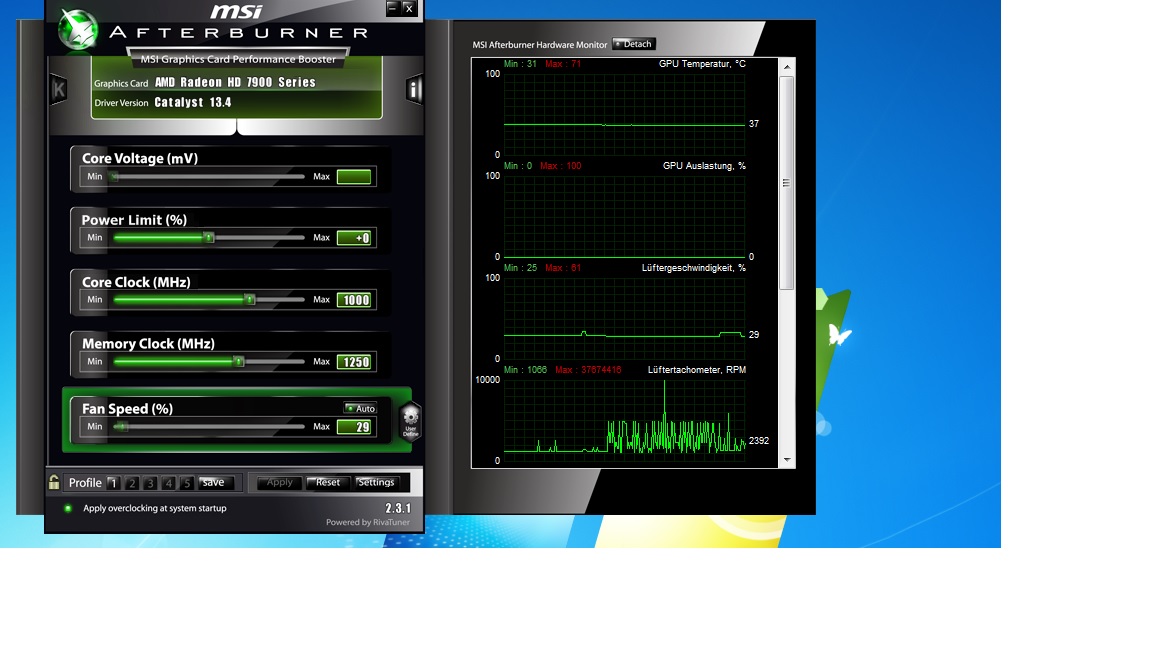The width and height of the screenshot is (1152, 648).
Task: Click the Afterburner logo emblem
Action: tap(78, 30)
